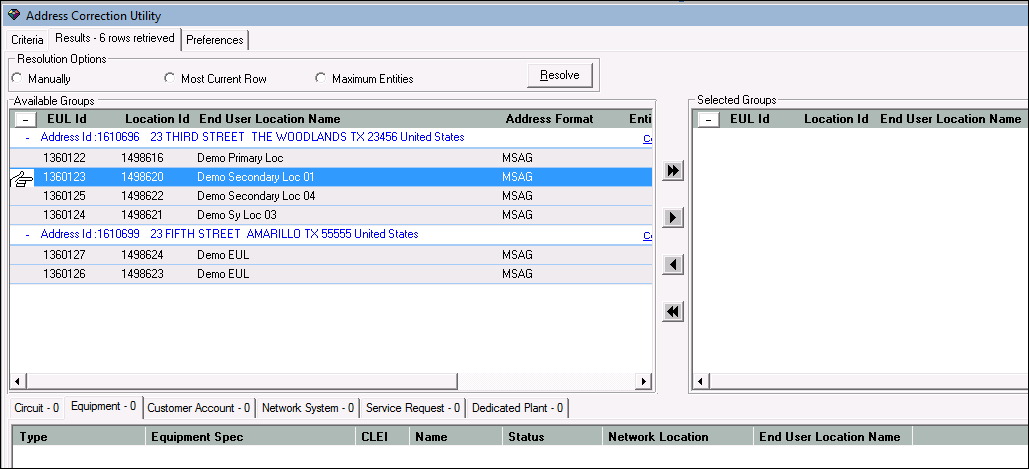Click the CLEI column header
Screen dimensions: 1029x469
tap(383, 437)
